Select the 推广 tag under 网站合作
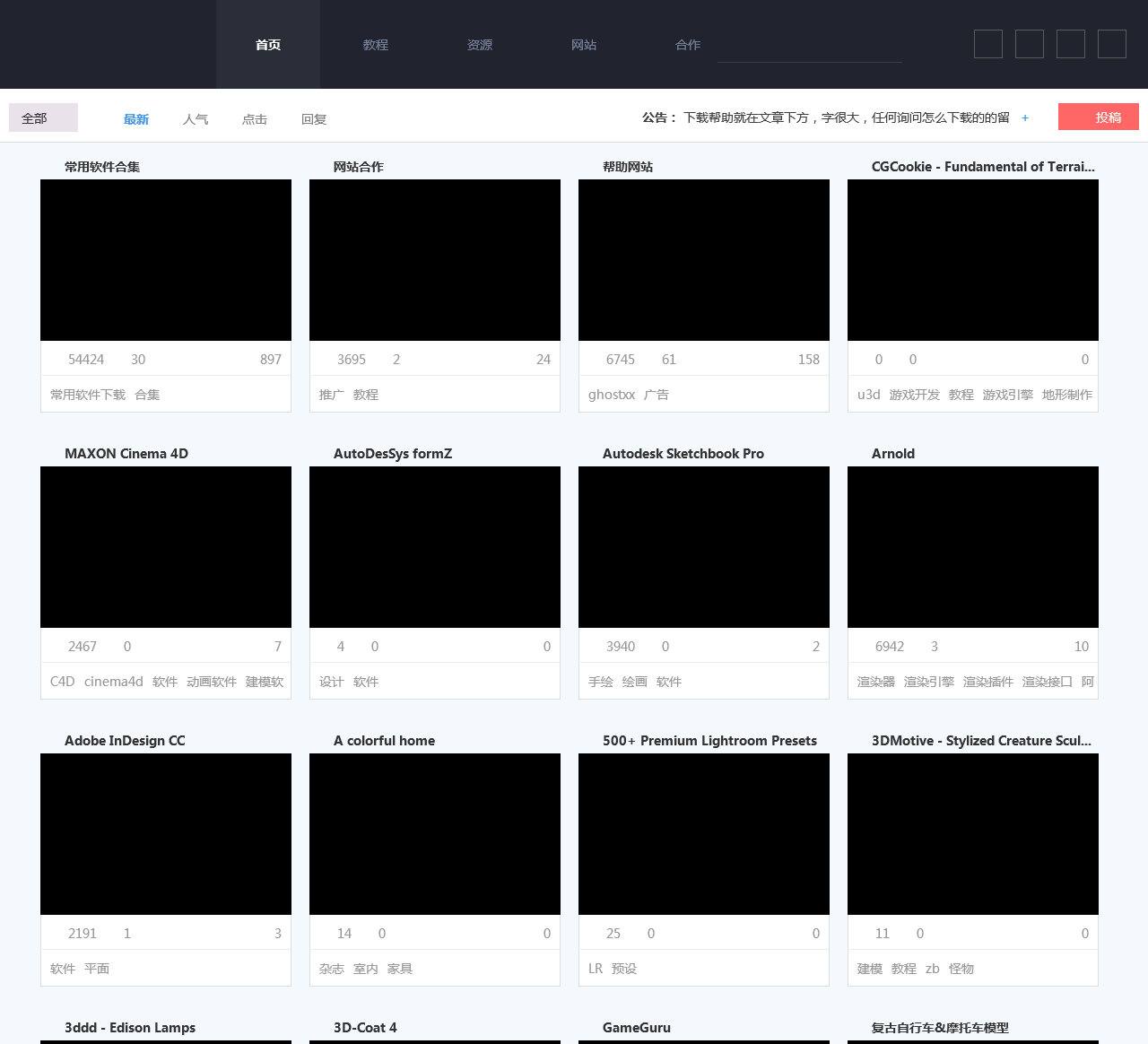The height and width of the screenshot is (1044, 1148). tap(332, 395)
